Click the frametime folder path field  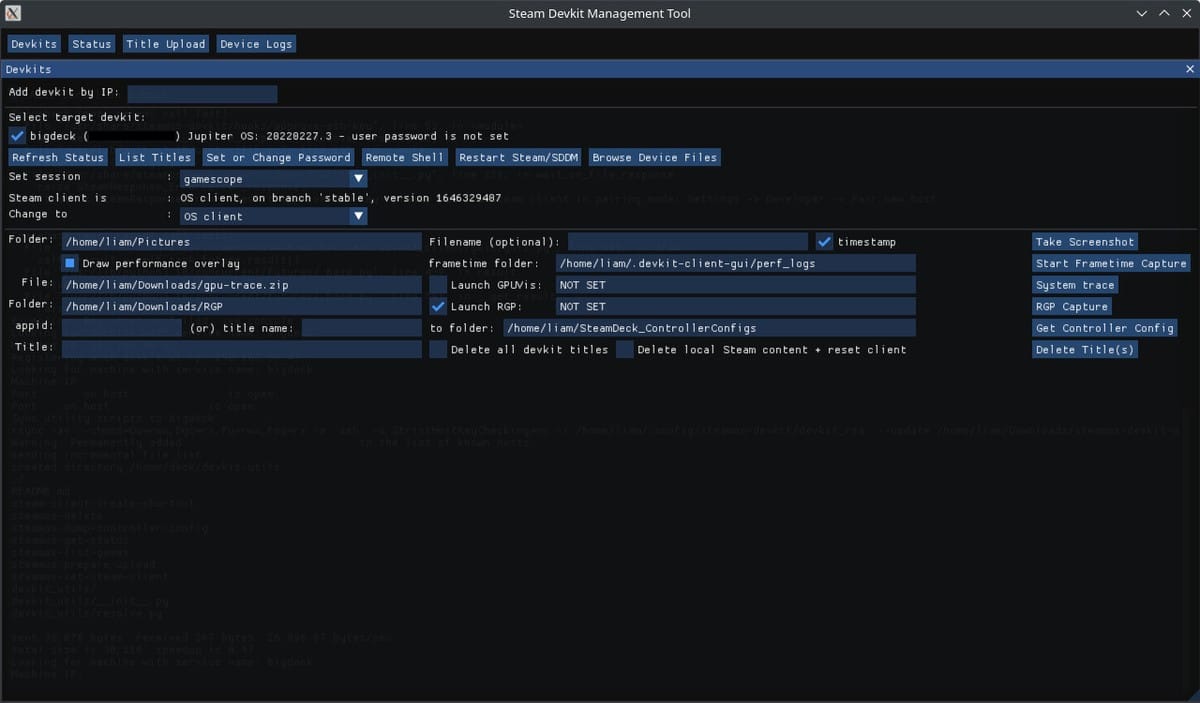735,263
